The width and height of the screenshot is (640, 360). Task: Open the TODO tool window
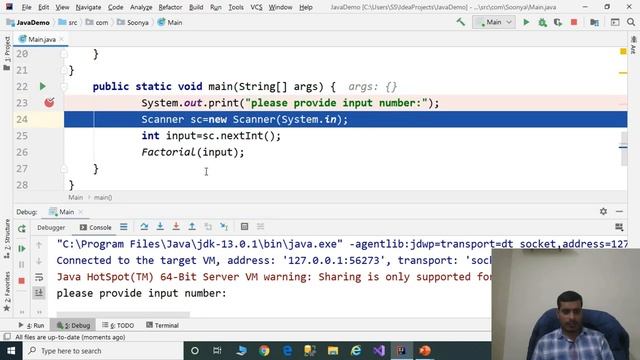[118, 325]
